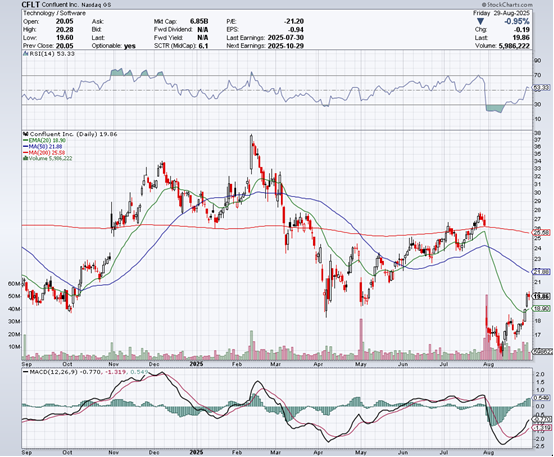Click the RSI 53.33 value label
The image size is (554, 457).
[x=542, y=87]
